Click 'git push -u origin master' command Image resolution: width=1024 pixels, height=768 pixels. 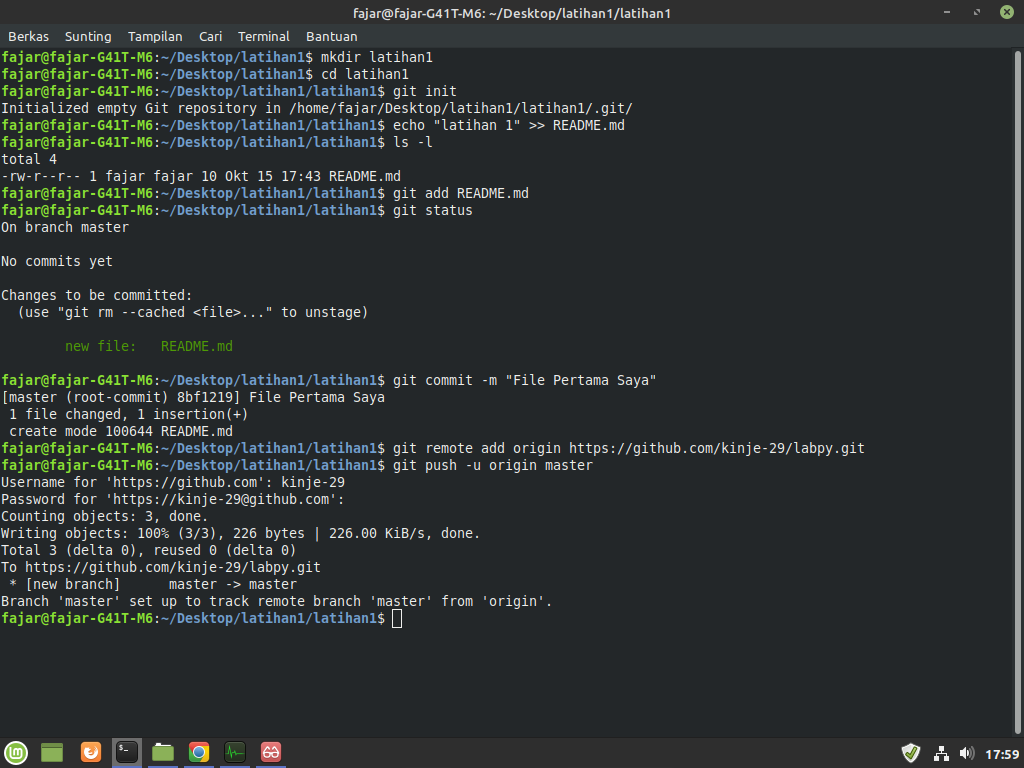(492, 466)
